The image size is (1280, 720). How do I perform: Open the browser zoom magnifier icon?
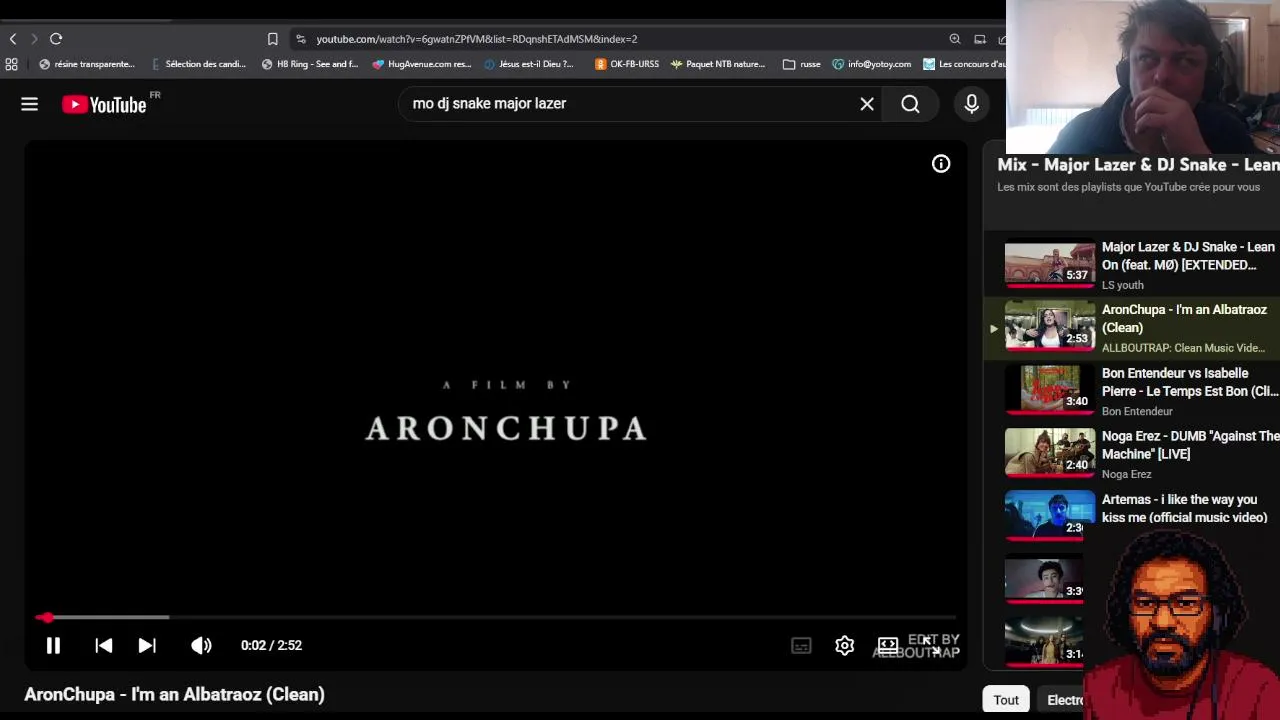pyautogui.click(x=955, y=39)
